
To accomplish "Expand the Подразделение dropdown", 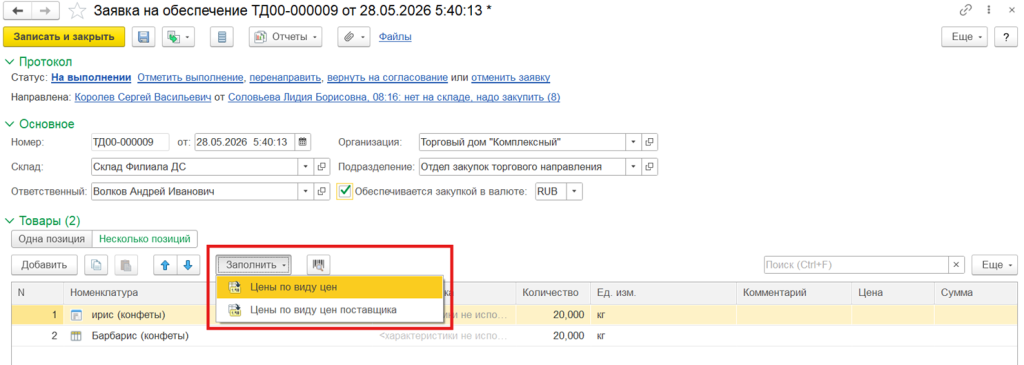I will [x=633, y=167].
